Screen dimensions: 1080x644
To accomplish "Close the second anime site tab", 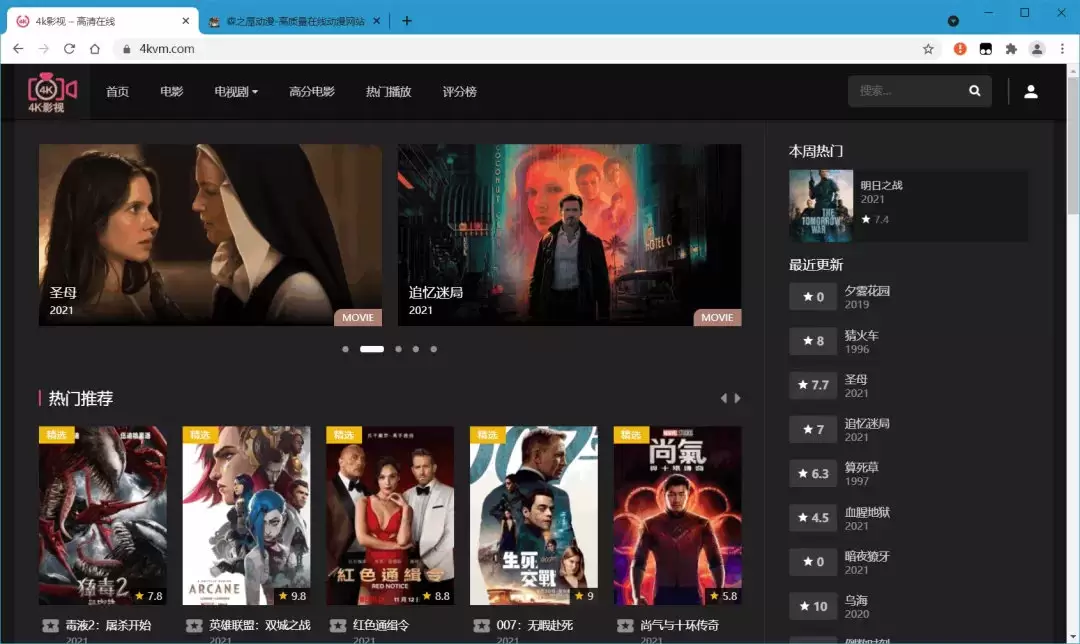I will click(377, 21).
